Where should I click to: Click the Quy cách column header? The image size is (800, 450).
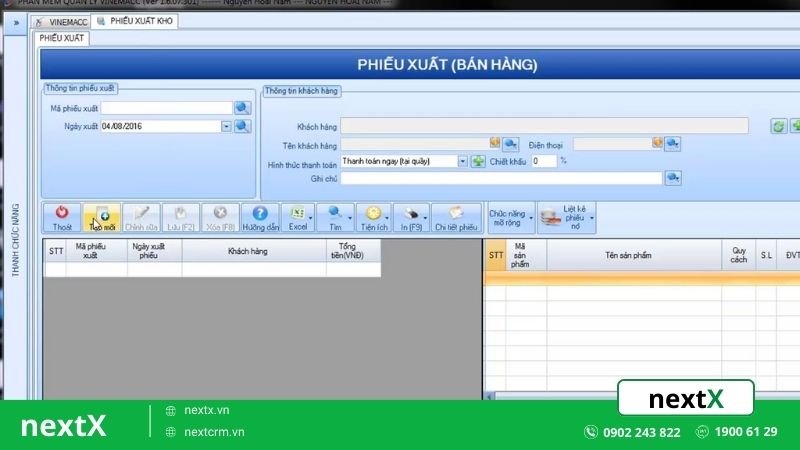point(739,255)
